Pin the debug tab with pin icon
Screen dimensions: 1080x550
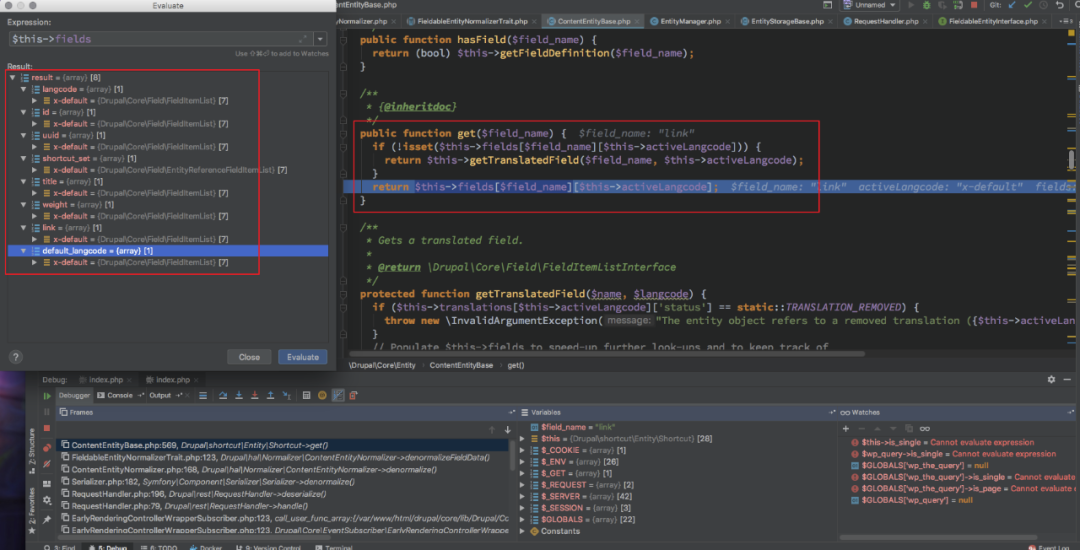(47, 520)
